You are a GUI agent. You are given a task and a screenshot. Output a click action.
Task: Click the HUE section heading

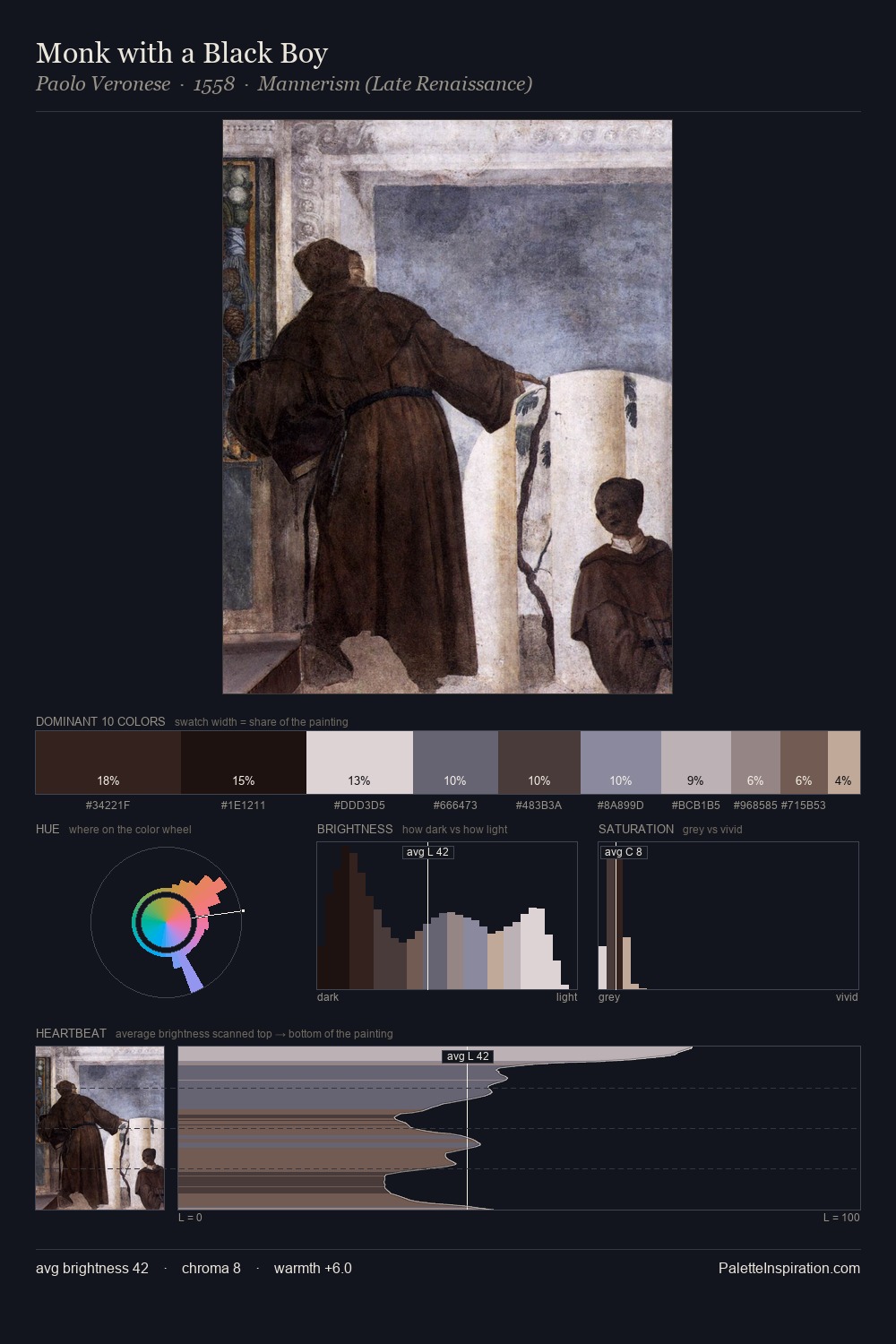(47, 829)
